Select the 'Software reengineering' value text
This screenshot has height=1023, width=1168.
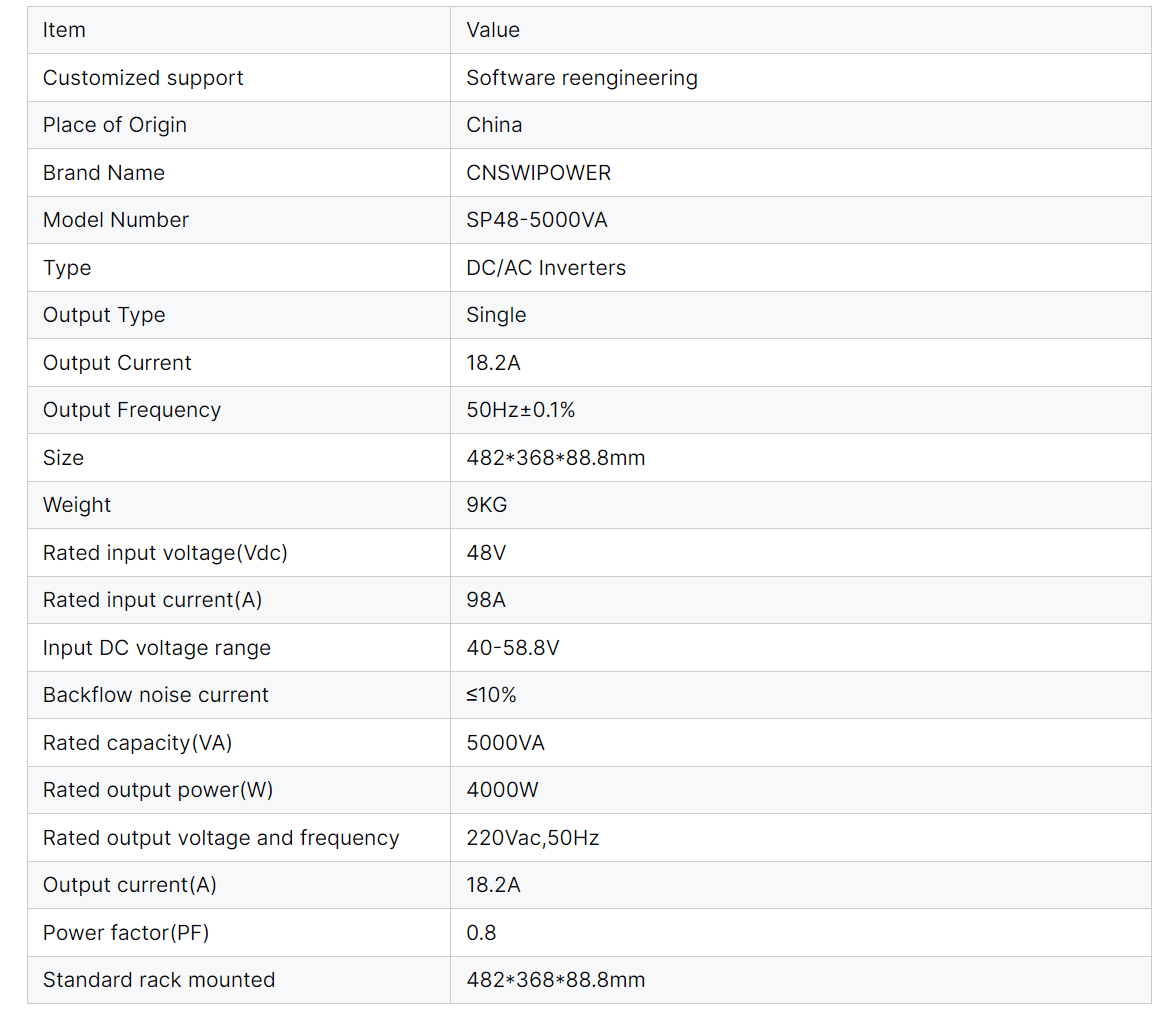pos(582,78)
